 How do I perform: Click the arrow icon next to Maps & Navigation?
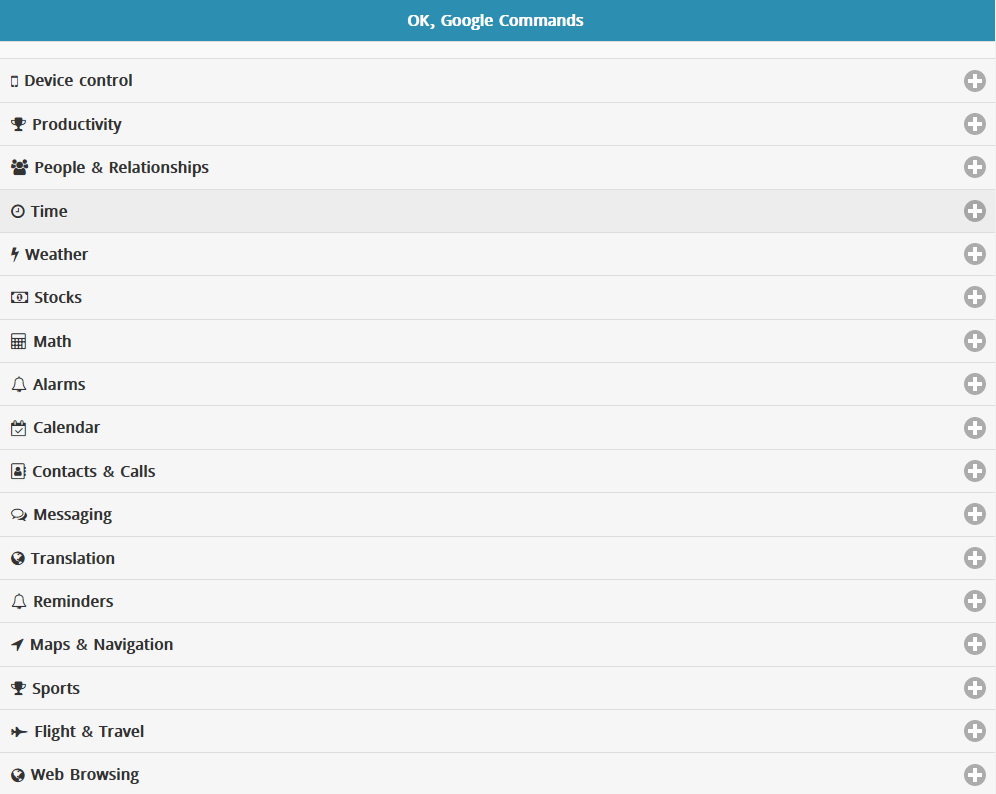[17, 645]
